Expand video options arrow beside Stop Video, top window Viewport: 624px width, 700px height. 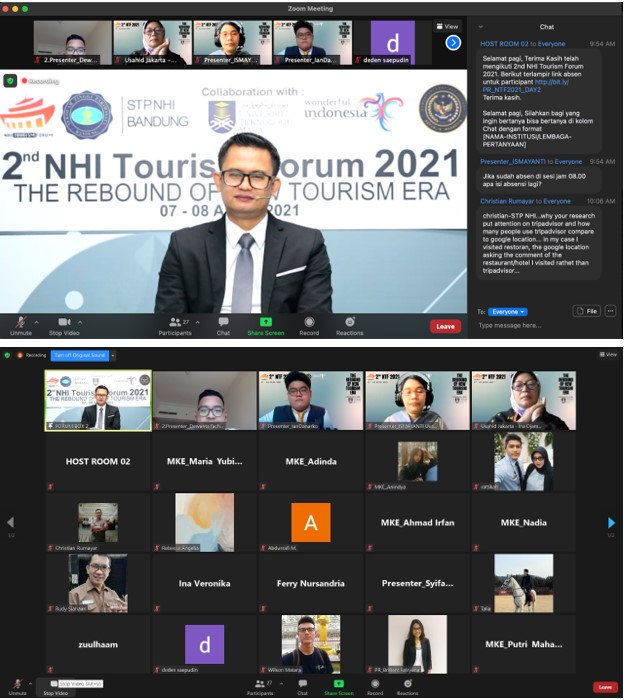click(x=80, y=322)
